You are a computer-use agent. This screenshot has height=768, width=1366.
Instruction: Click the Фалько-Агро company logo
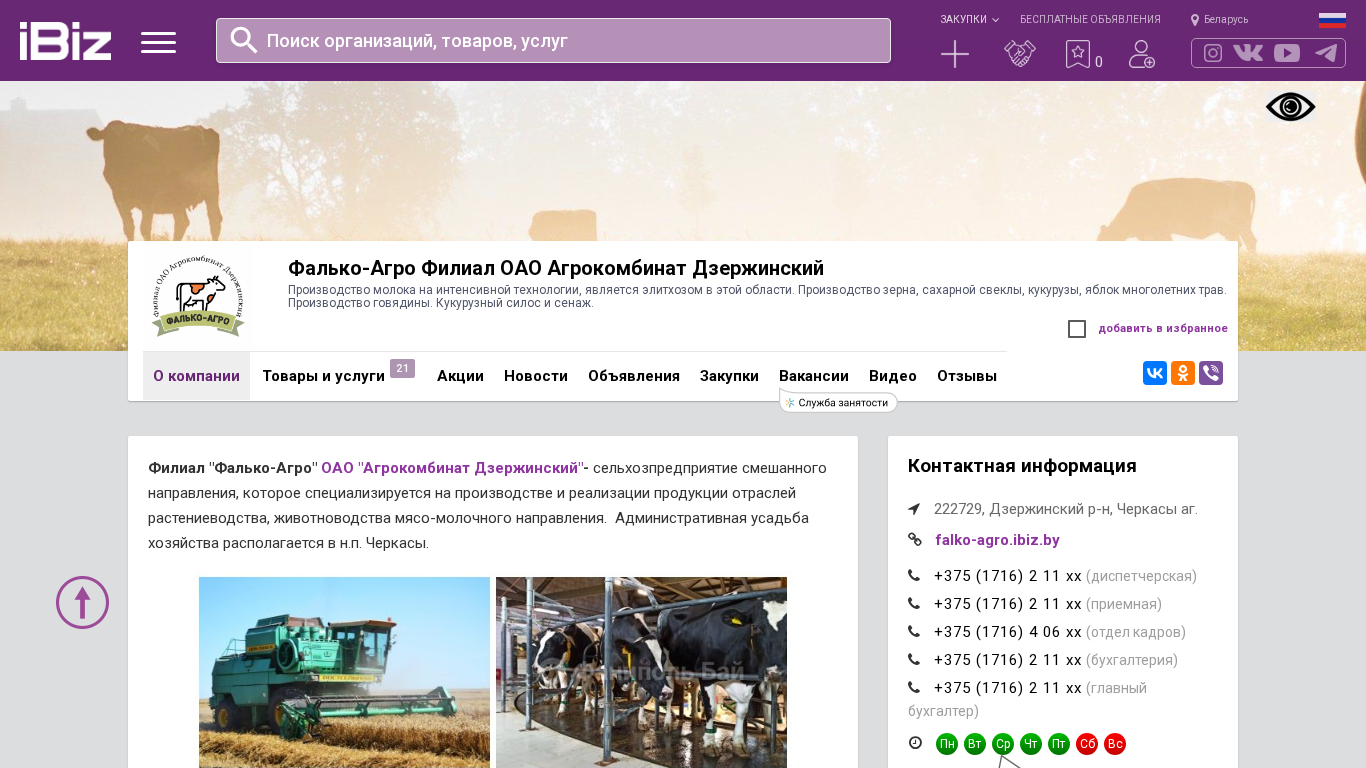tap(198, 295)
